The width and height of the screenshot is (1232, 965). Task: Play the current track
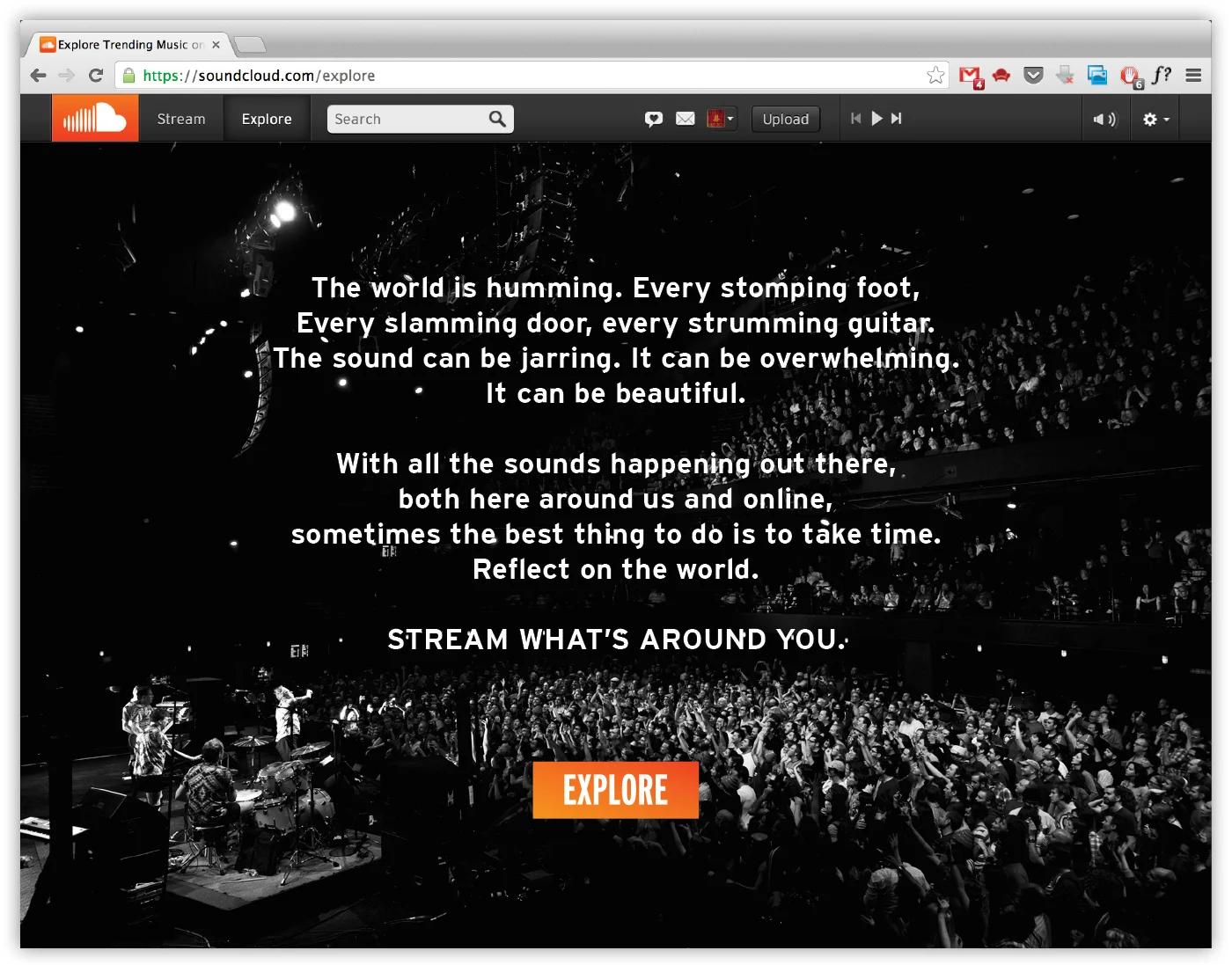876,118
